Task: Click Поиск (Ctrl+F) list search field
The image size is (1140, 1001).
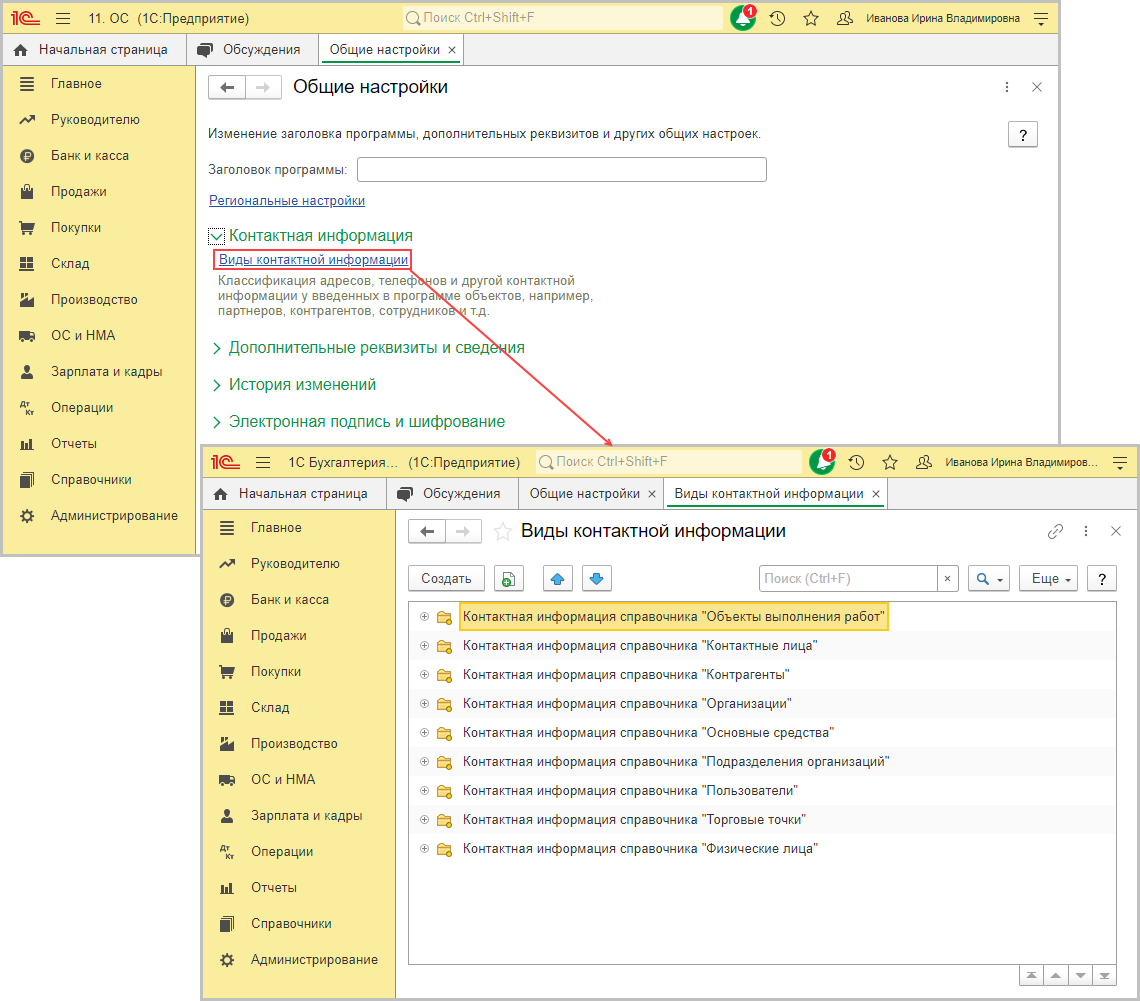Action: 848,579
